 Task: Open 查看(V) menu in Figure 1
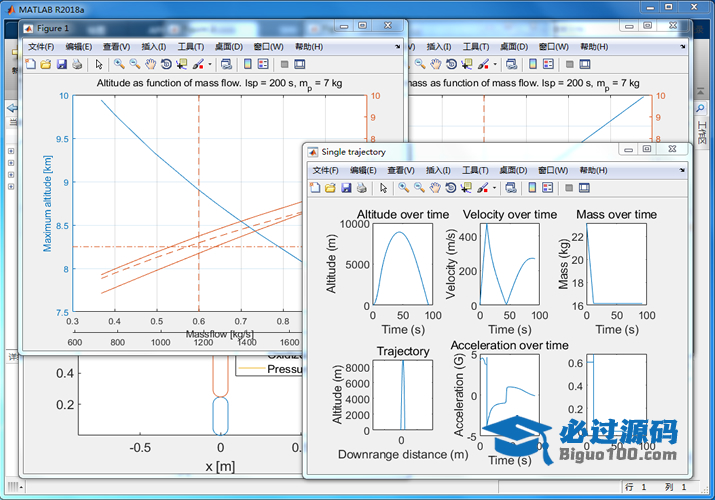pos(116,47)
